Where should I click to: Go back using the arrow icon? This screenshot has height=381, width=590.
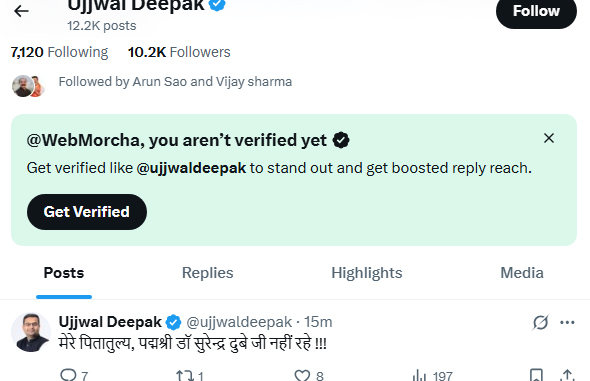21,11
